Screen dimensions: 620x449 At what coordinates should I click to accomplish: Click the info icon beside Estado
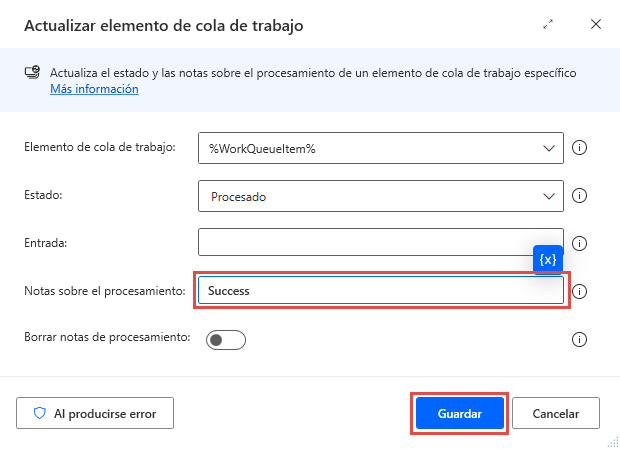click(x=578, y=197)
